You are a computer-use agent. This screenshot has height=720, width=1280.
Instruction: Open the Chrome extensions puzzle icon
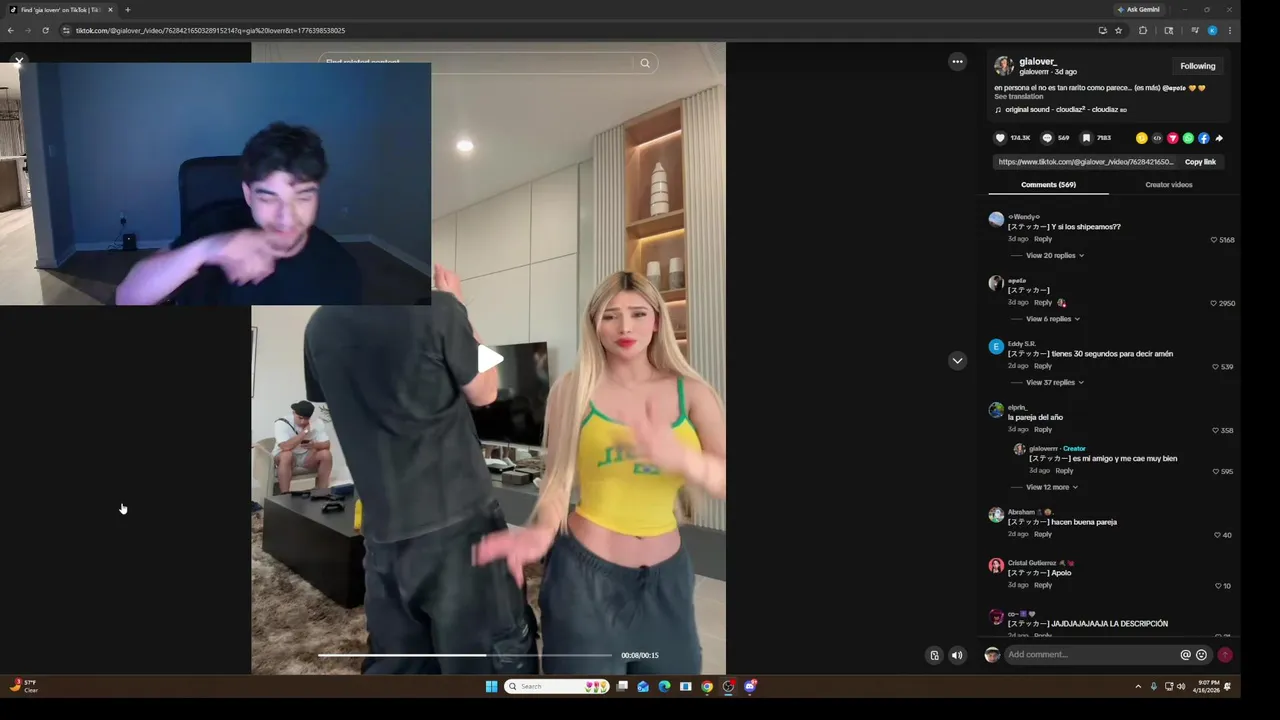pyautogui.click(x=1143, y=31)
